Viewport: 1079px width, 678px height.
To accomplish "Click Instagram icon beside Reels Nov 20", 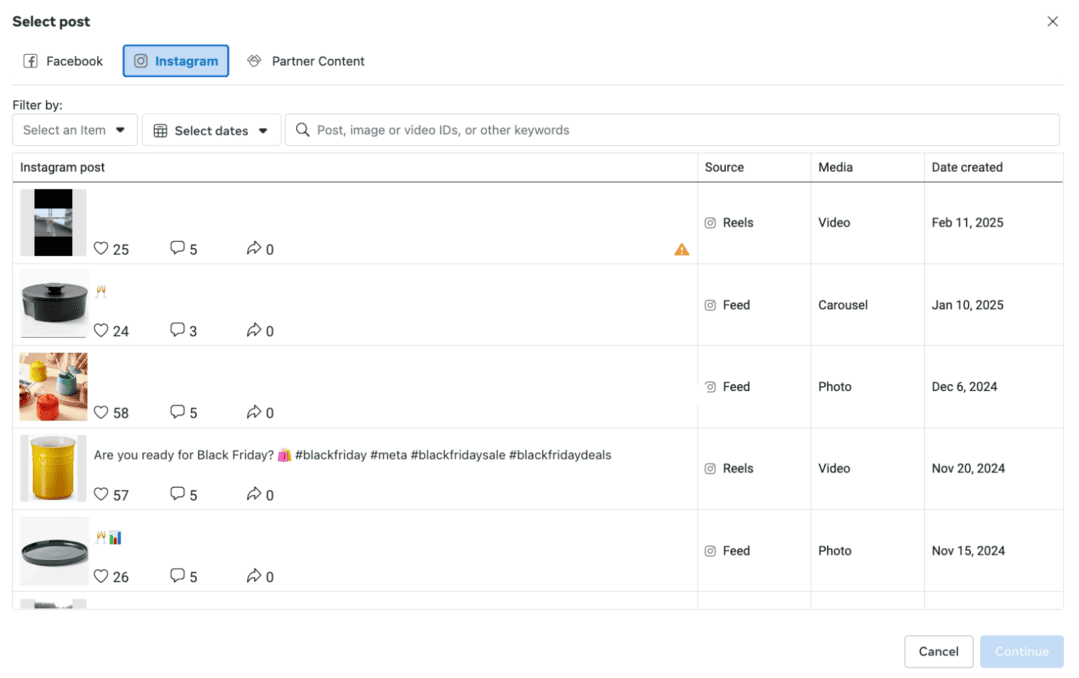I will (710, 469).
